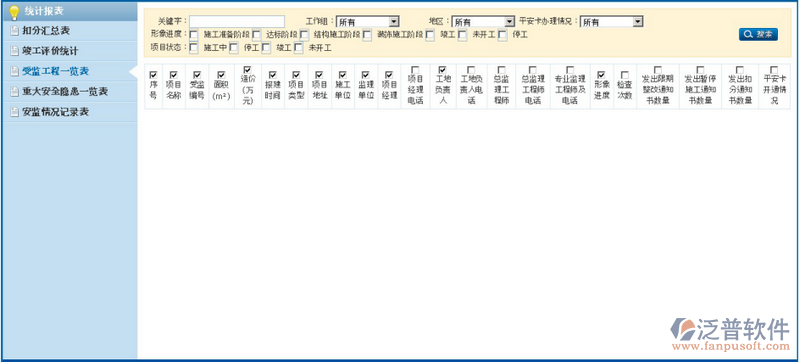Enable the 平安卡开通情况 column checkbox
Screen dimensions: 800x362
tap(774, 69)
